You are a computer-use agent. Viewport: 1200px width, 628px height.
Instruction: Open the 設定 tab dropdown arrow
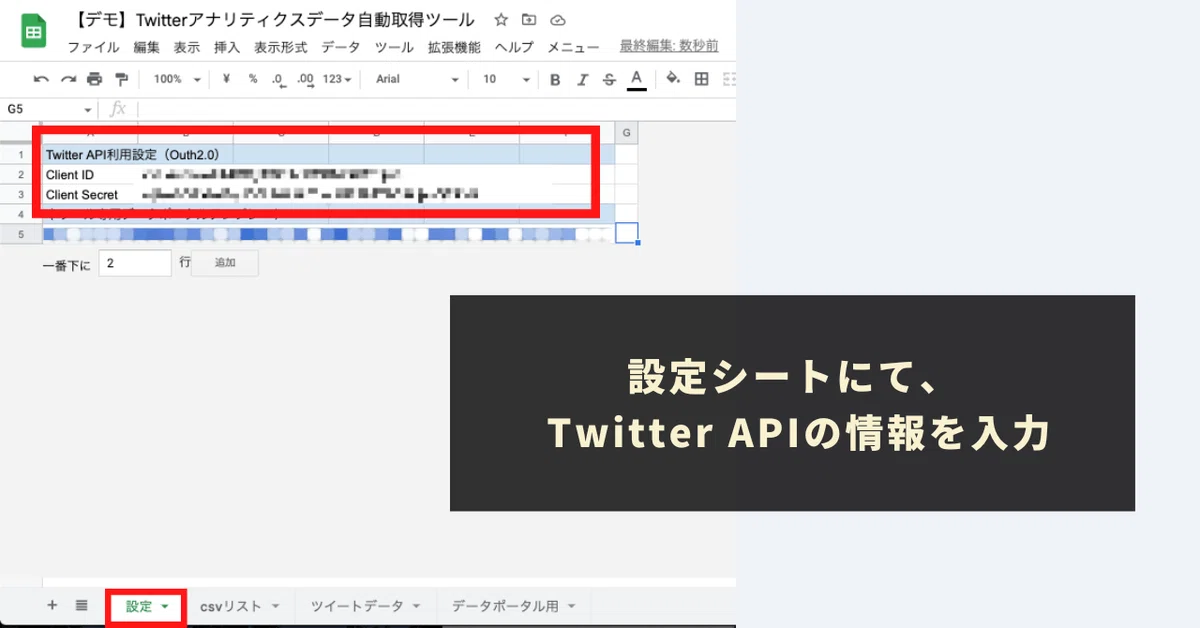[164, 606]
